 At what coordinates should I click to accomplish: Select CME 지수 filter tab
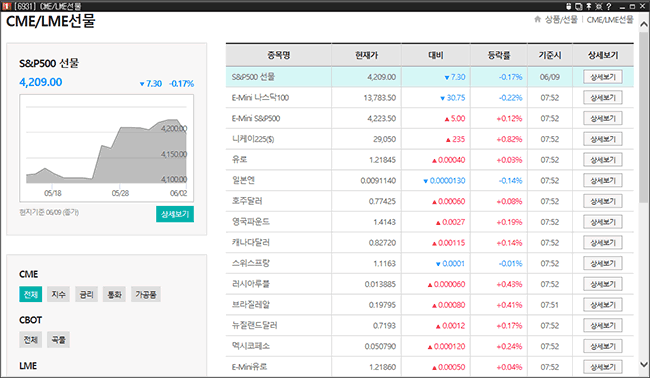point(58,294)
